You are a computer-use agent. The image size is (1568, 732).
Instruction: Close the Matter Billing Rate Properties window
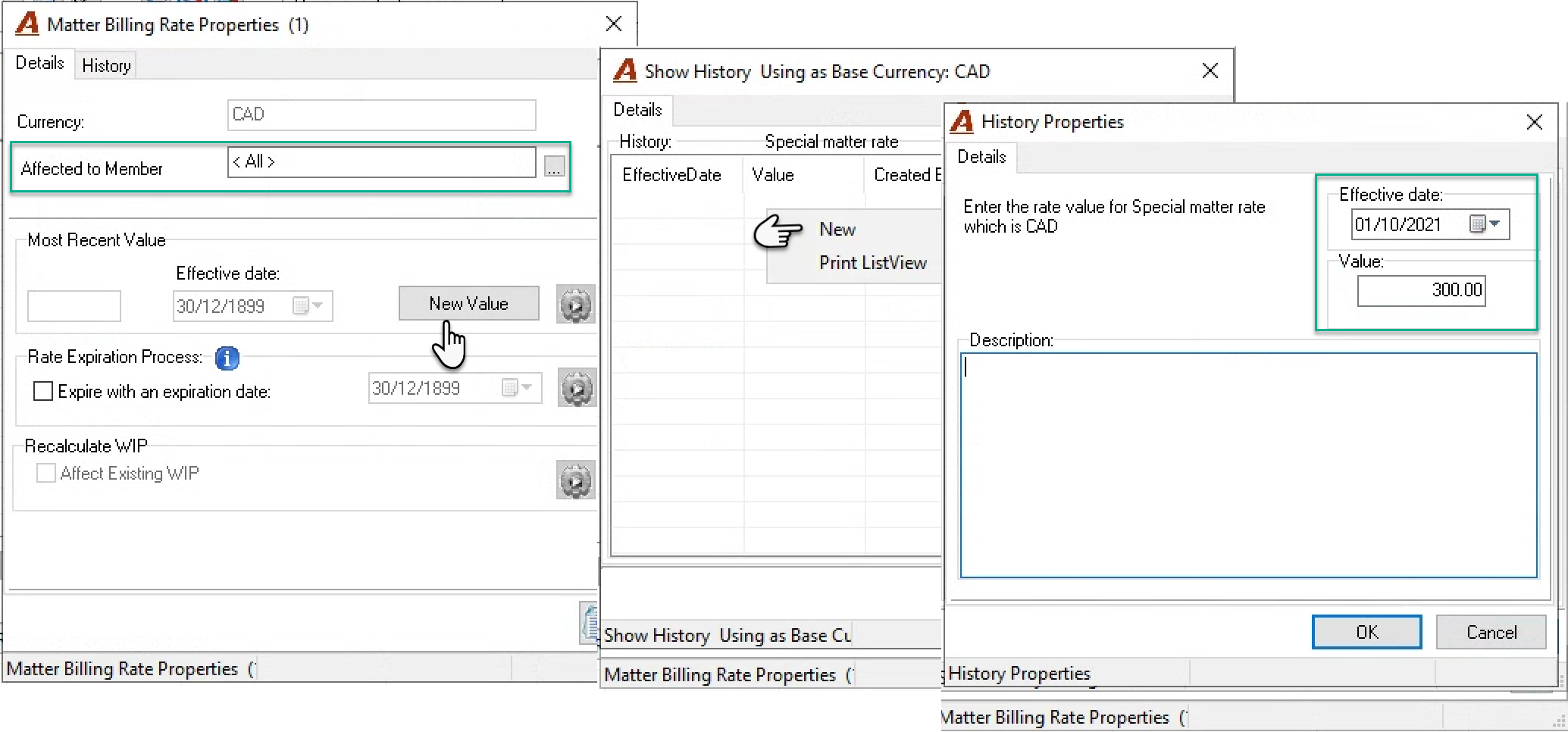tap(614, 23)
